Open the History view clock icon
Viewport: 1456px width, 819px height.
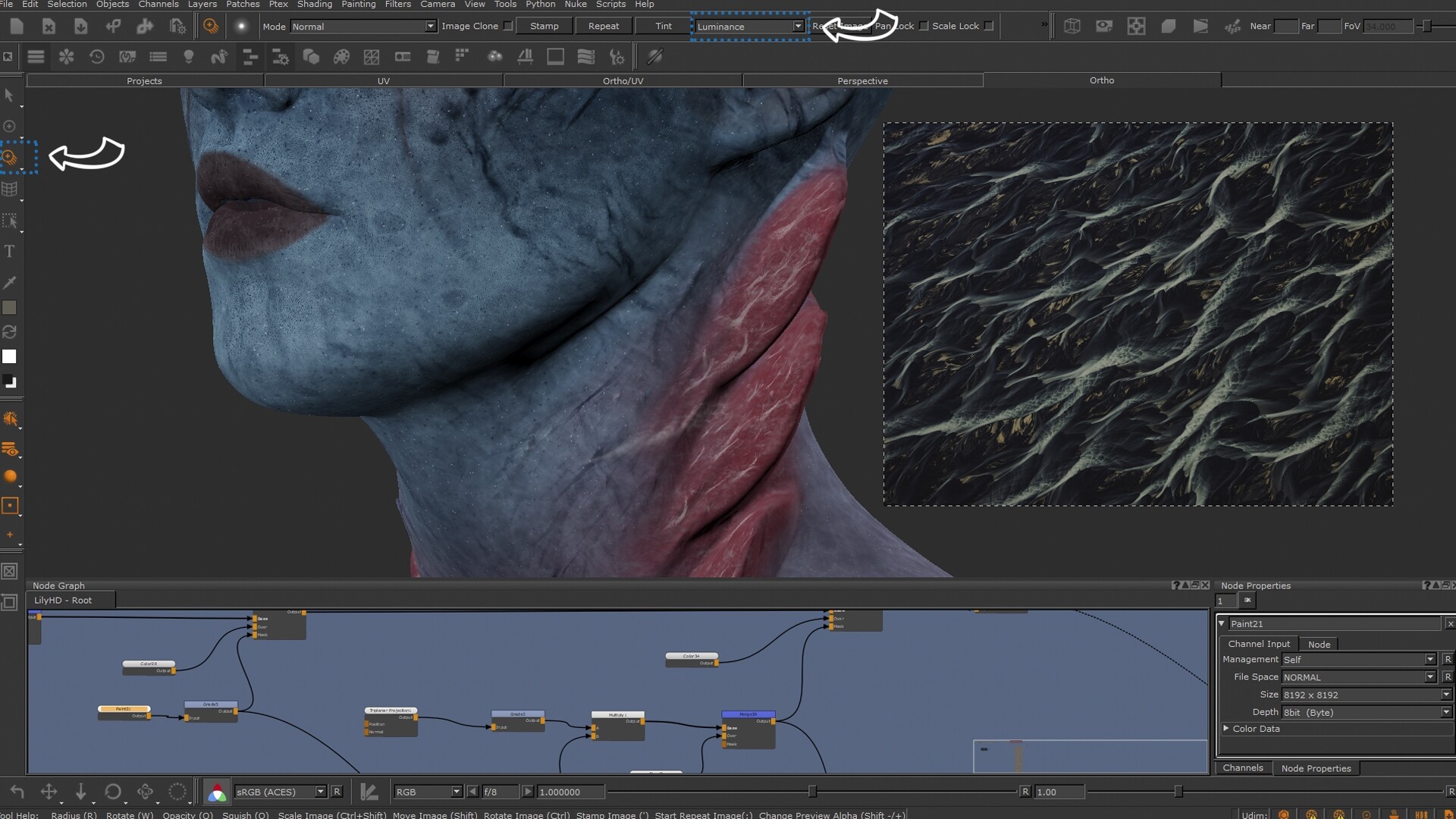click(96, 57)
